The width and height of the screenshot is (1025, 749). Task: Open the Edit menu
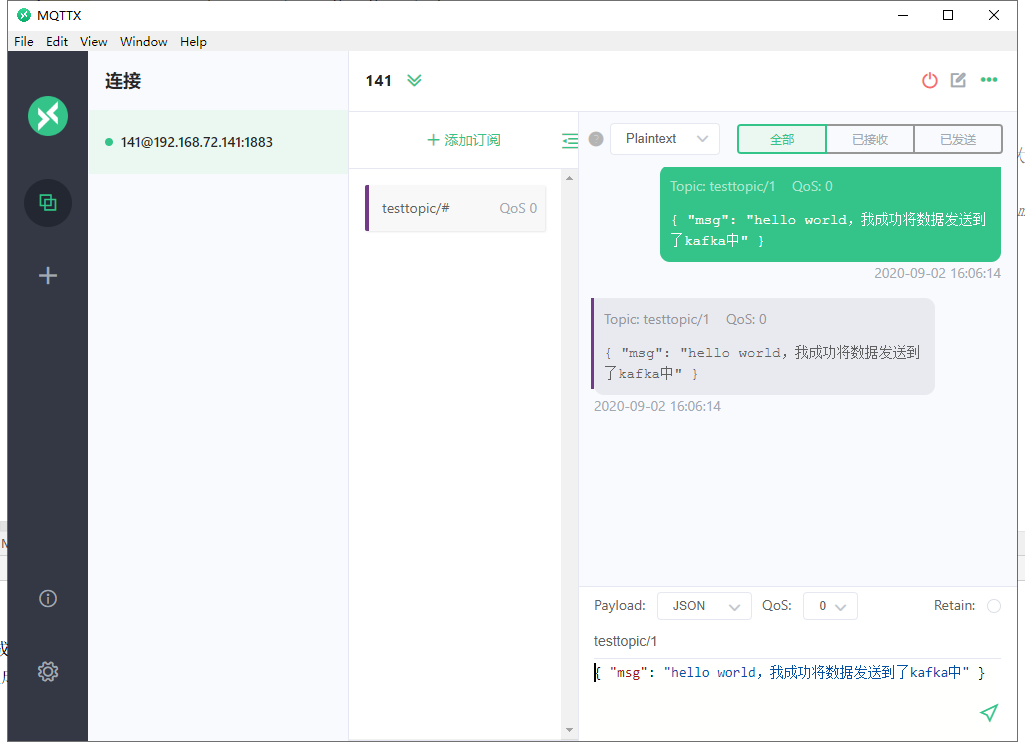[57, 41]
